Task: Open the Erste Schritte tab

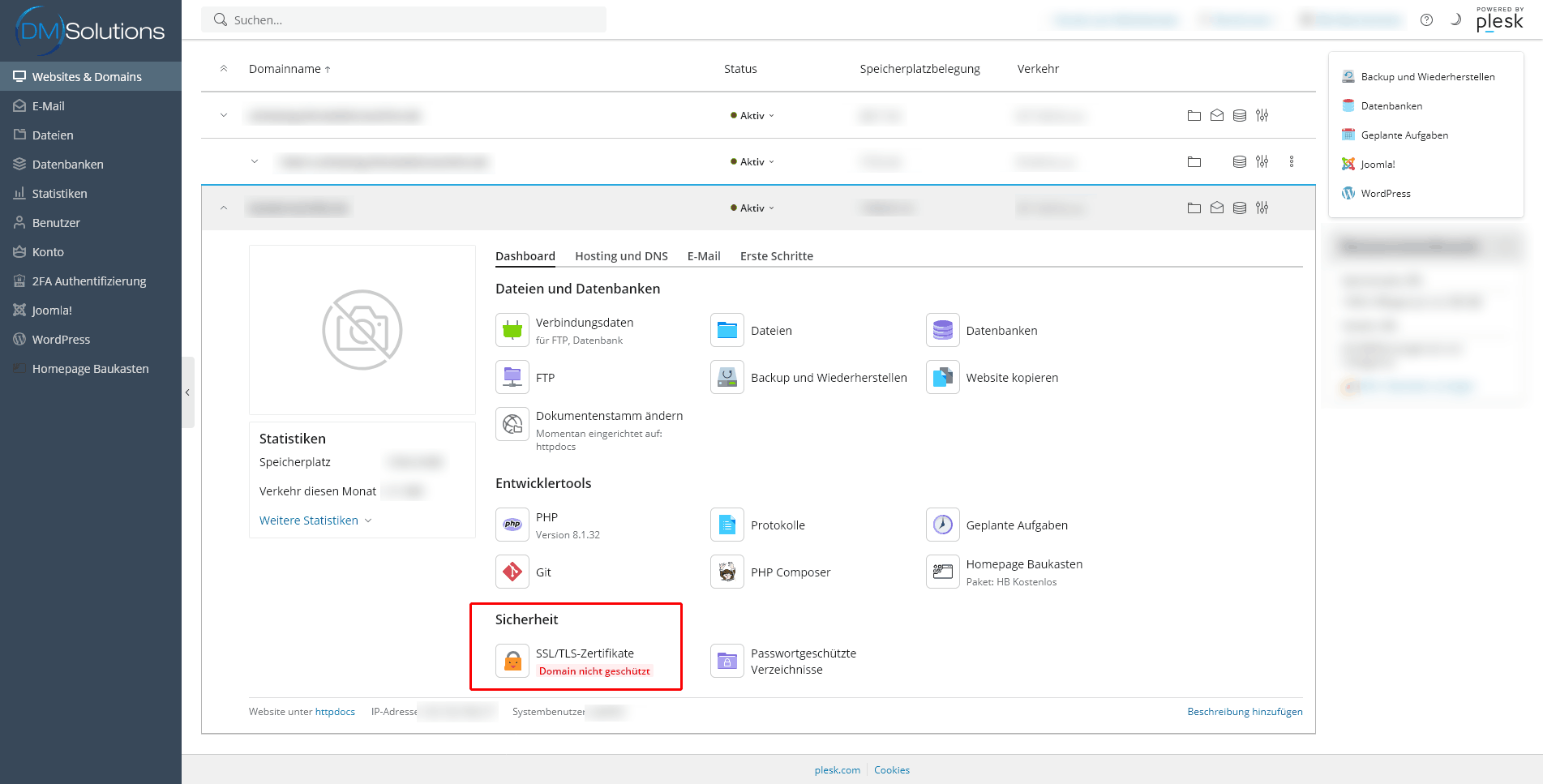Action: pyautogui.click(x=776, y=256)
